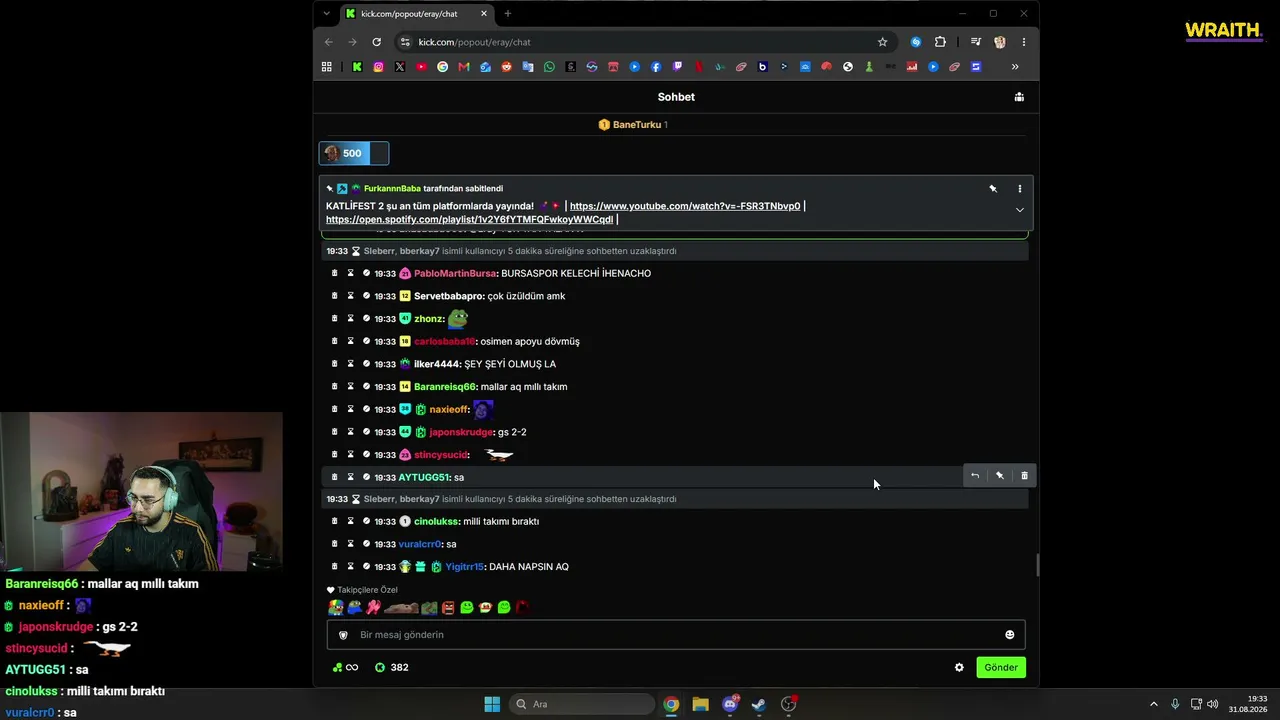
Task: Unpin the pinned KATLİFEST message
Action: [x=993, y=188]
